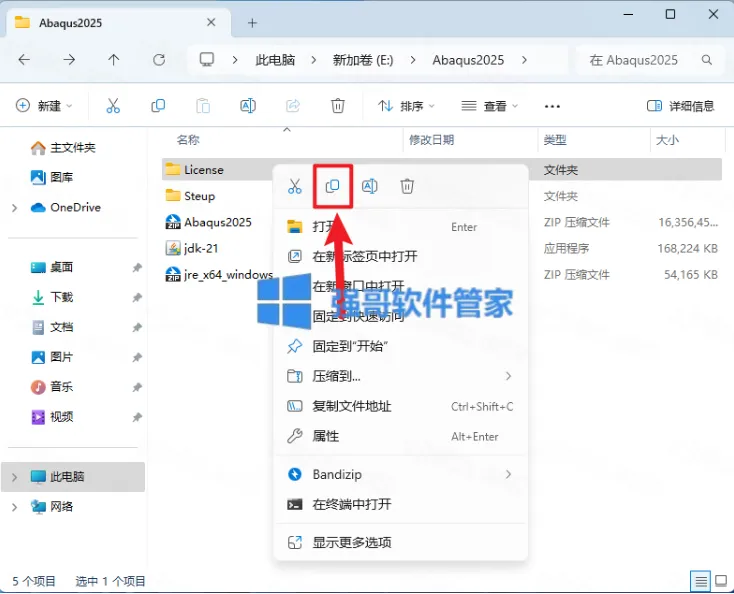Go forward with the right arrow
Viewport: 734px width, 594px height.
point(69,60)
